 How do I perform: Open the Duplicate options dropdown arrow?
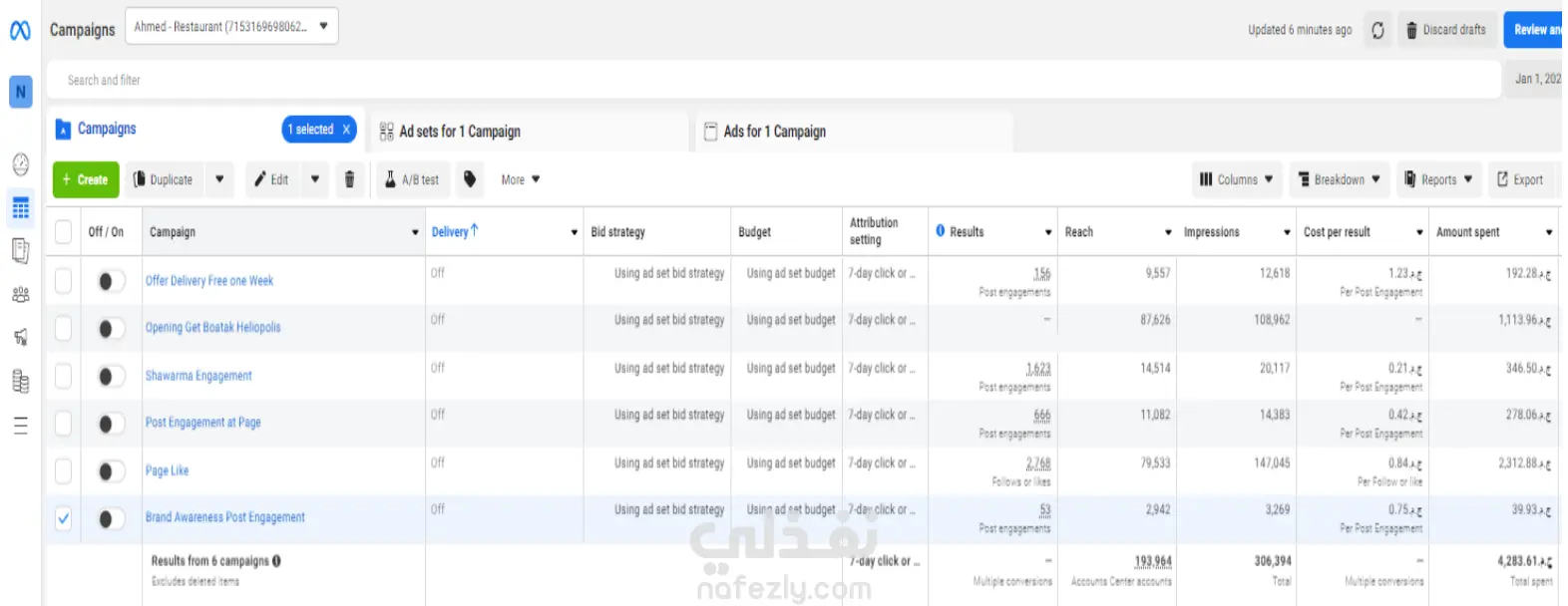click(219, 179)
